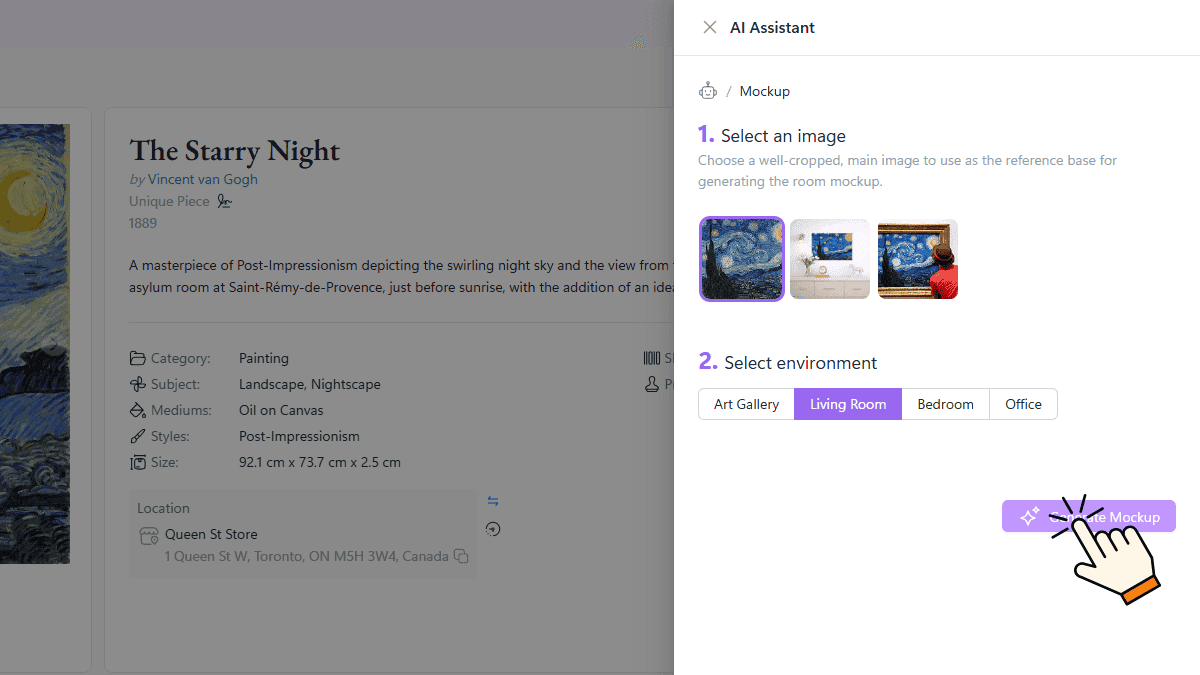This screenshot has width=1200, height=675.
Task: Copy the Queen St W address
Action: pyautogui.click(x=461, y=556)
